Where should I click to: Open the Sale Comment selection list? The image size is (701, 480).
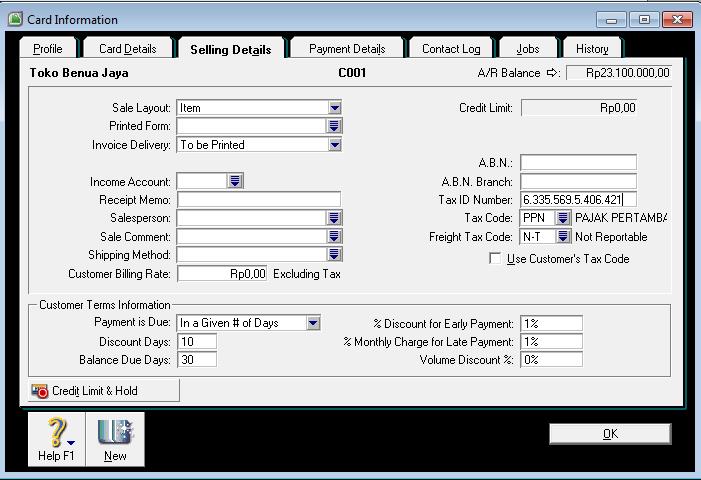[x=334, y=236]
